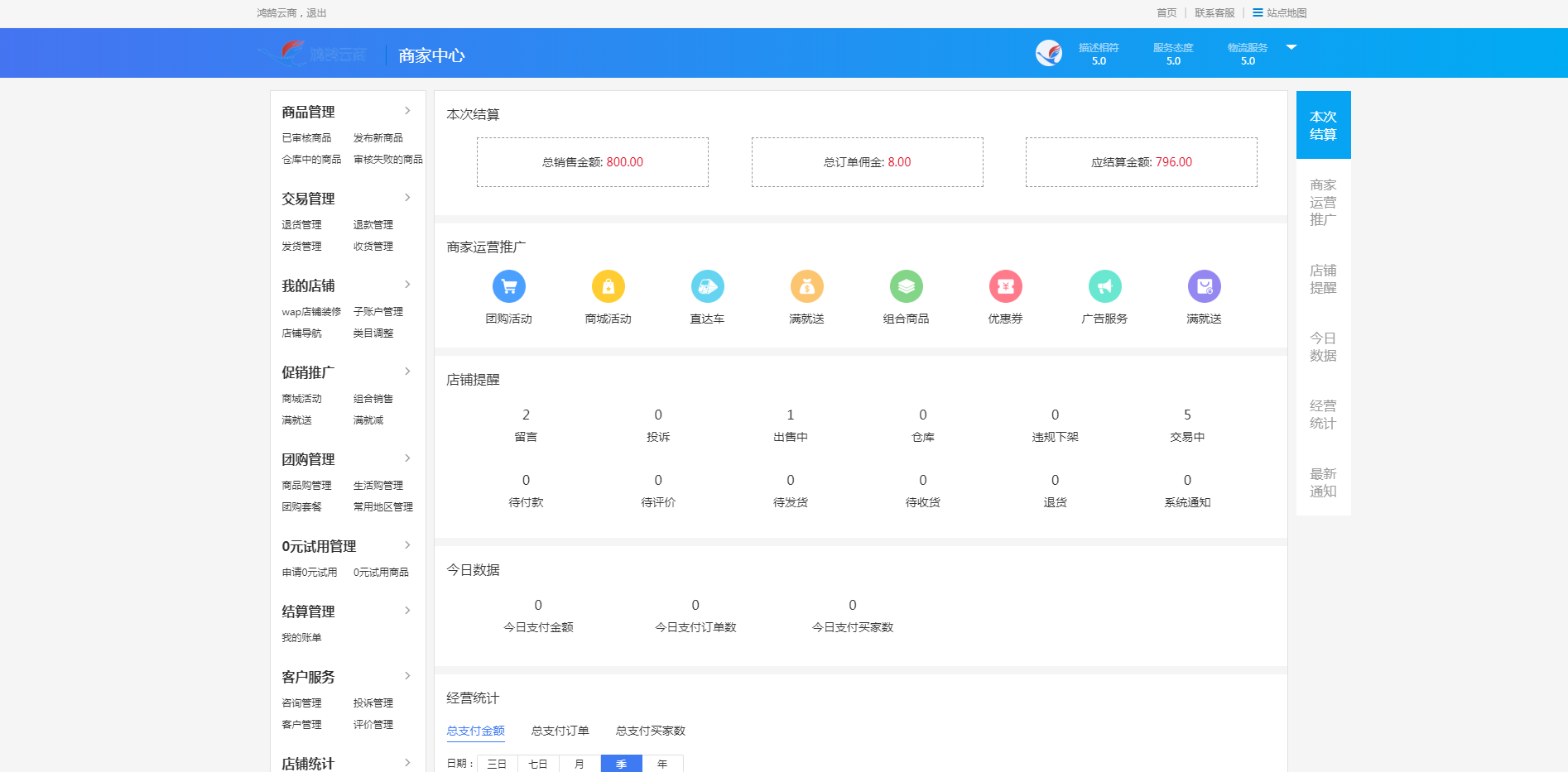Switch date range to 三日
1568x772 pixels.
pos(496,764)
